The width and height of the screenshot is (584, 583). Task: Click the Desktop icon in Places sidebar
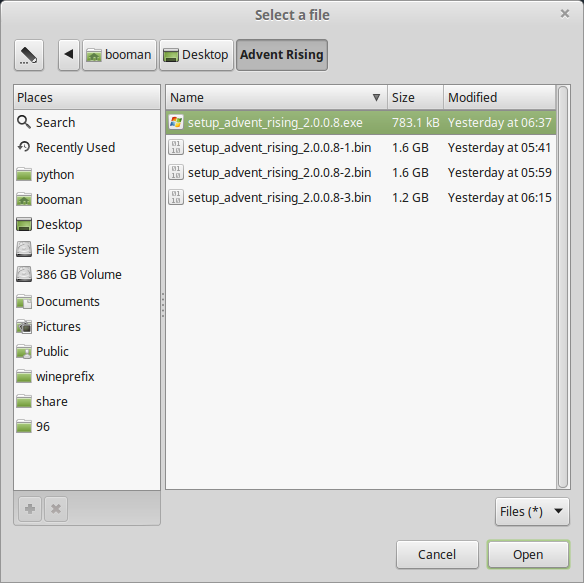pyautogui.click(x=24, y=224)
